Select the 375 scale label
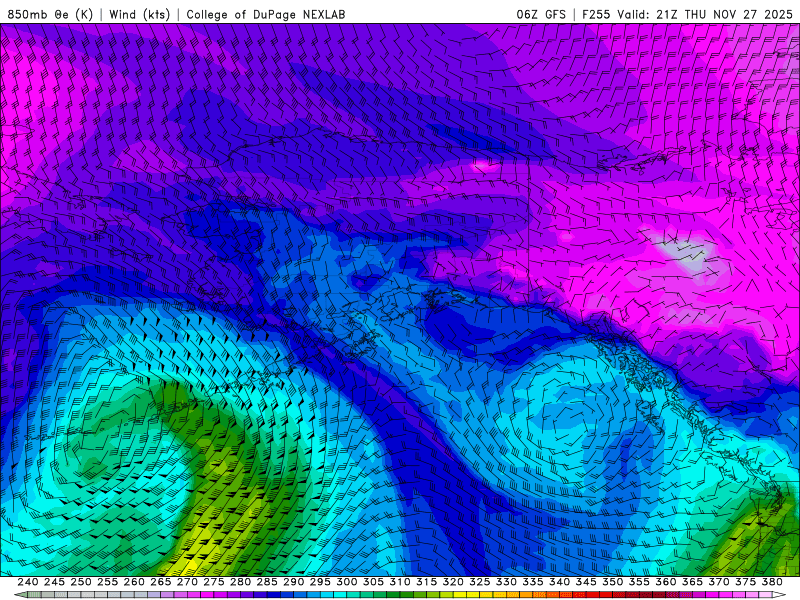The height and width of the screenshot is (600, 800). tap(745, 582)
